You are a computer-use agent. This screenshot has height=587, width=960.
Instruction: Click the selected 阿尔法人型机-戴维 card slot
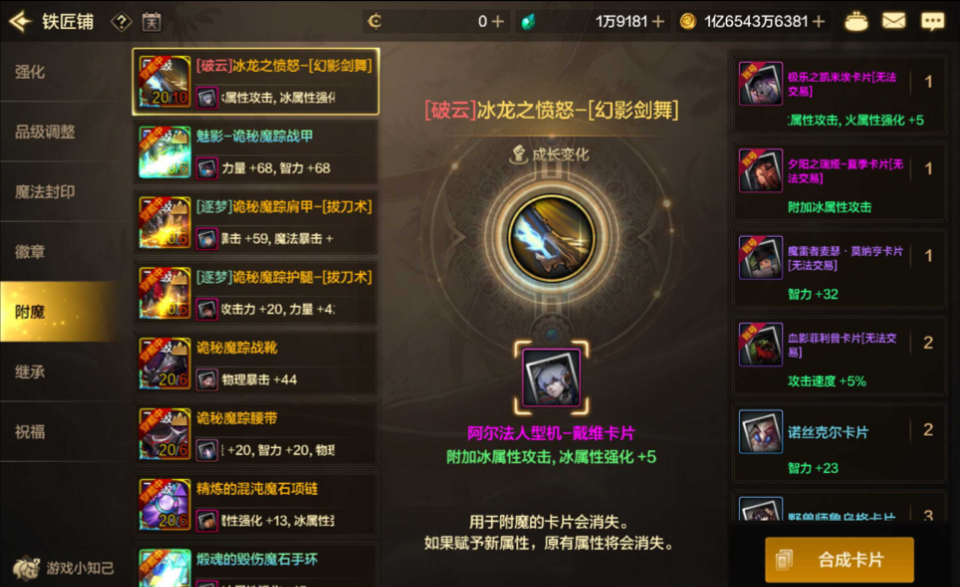click(x=552, y=377)
